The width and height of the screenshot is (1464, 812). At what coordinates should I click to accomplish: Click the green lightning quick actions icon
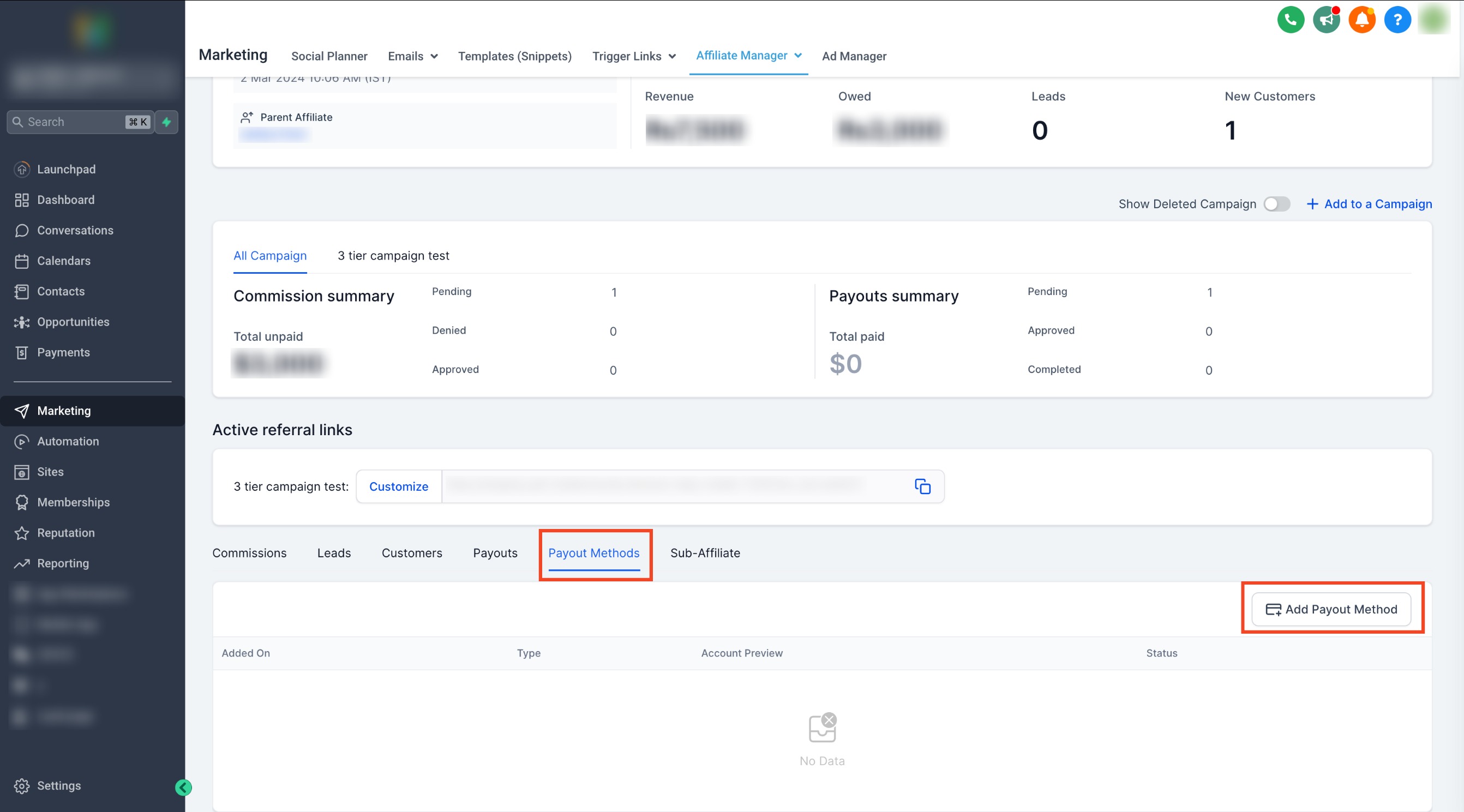166,122
